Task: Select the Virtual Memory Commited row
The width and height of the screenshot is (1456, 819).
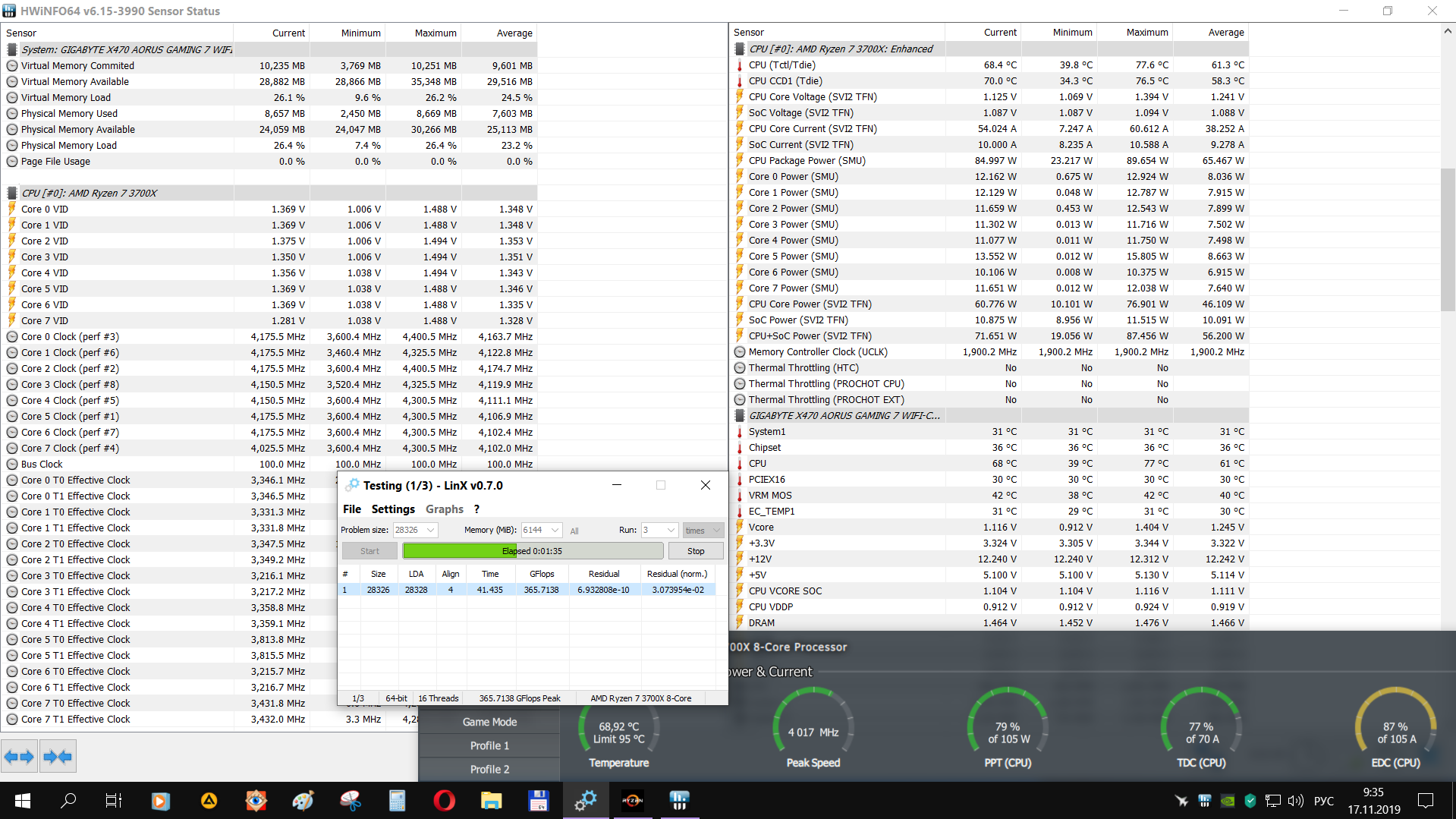Action: pyautogui.click(x=270, y=66)
